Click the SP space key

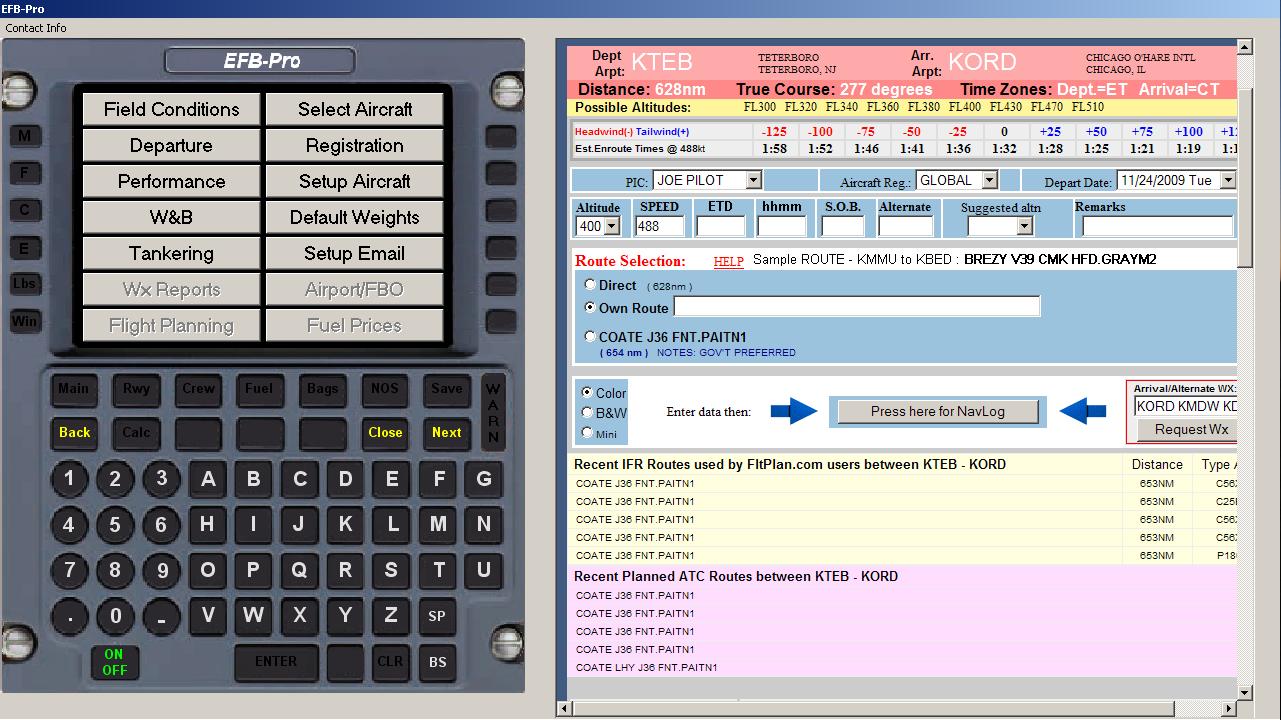(437, 616)
